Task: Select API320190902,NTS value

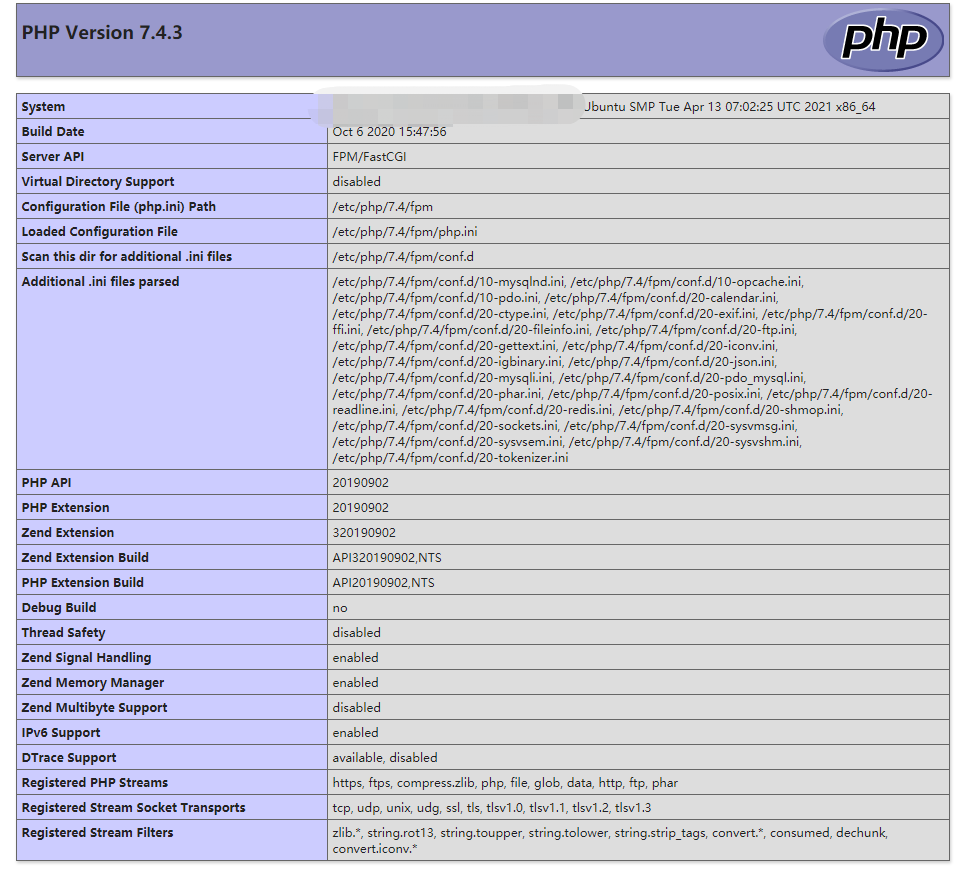Action: click(x=387, y=558)
